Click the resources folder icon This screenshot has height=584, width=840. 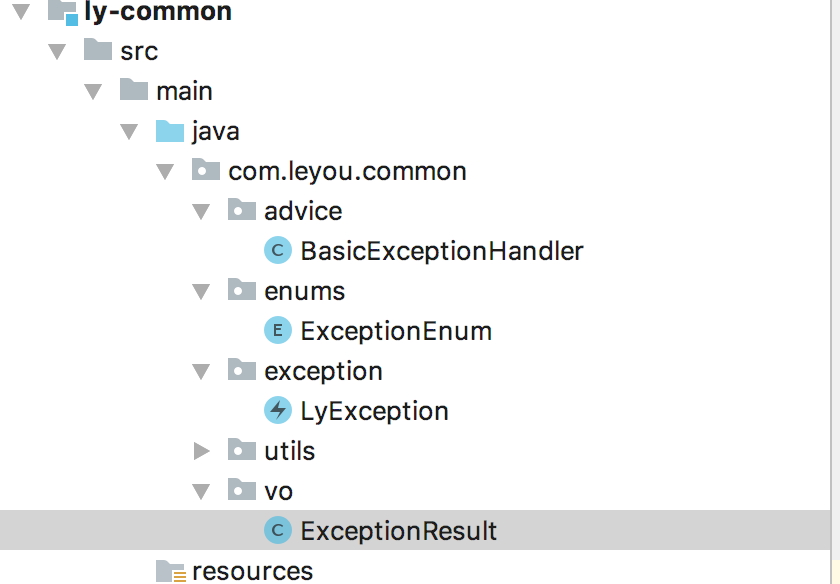[170, 571]
